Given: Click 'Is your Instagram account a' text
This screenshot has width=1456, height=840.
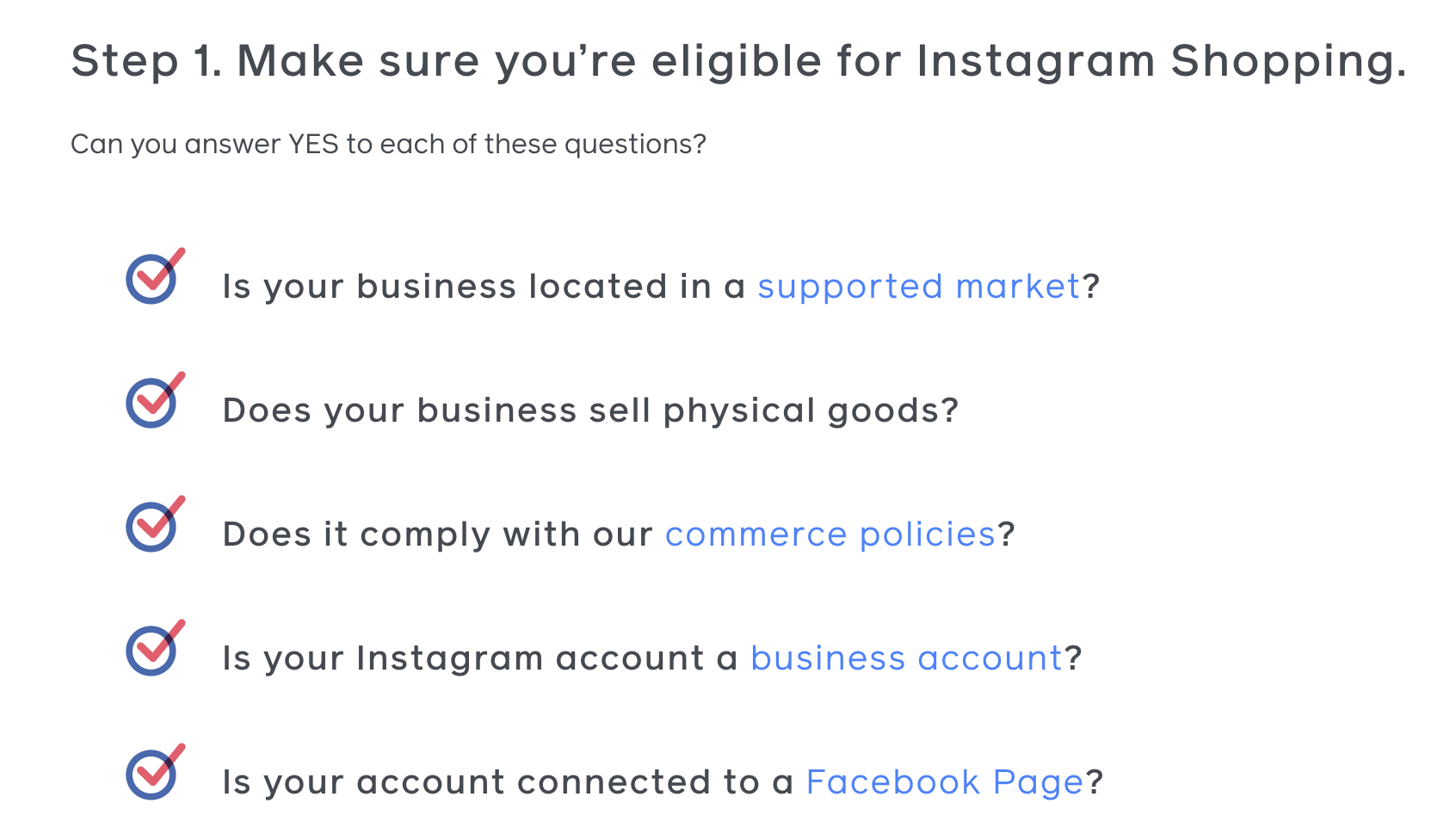Looking at the screenshot, I should [480, 658].
